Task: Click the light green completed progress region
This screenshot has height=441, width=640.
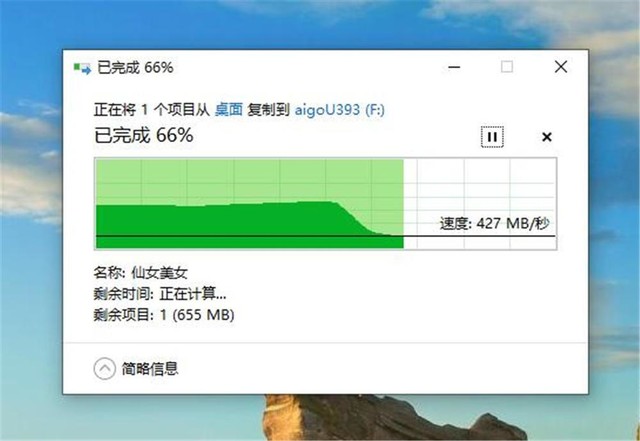Action: tap(249, 180)
